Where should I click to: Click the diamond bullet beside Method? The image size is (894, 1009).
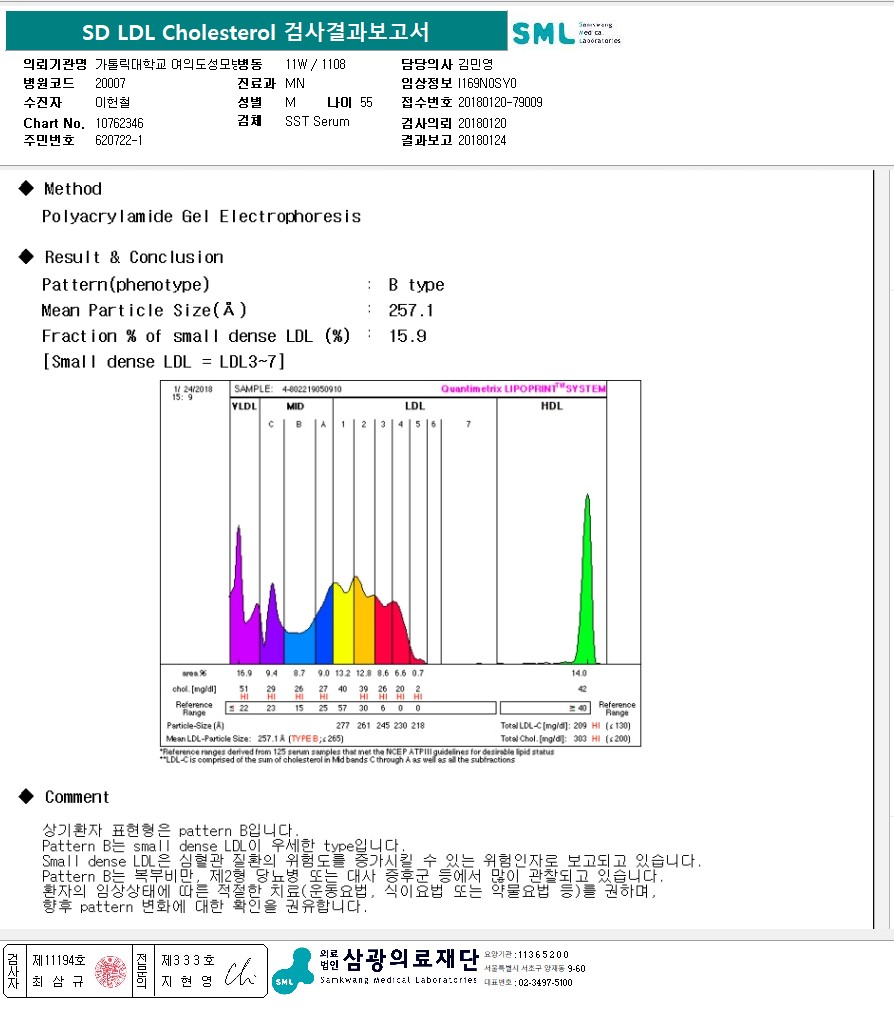tap(26, 188)
